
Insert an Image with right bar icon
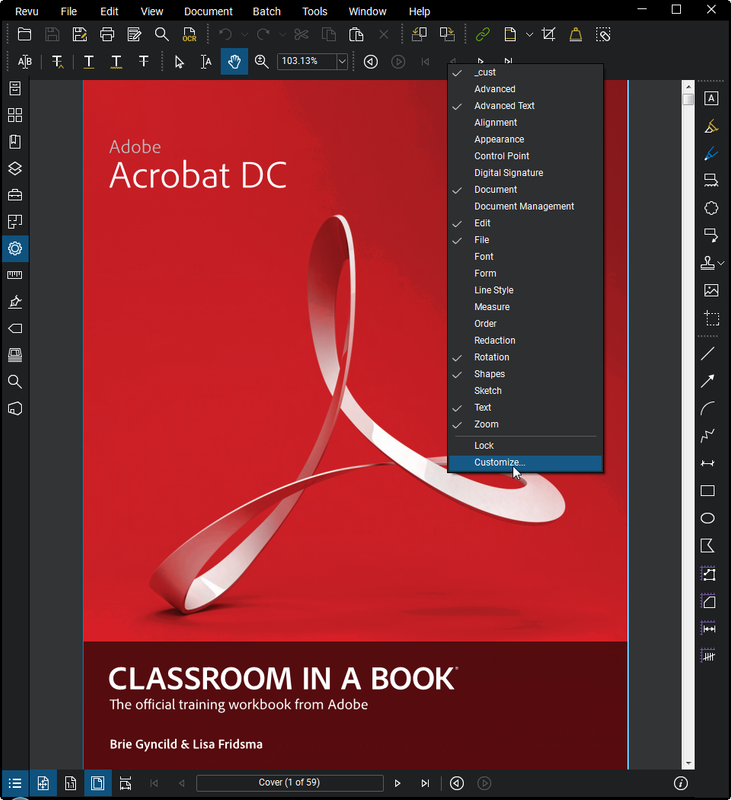[x=711, y=290]
